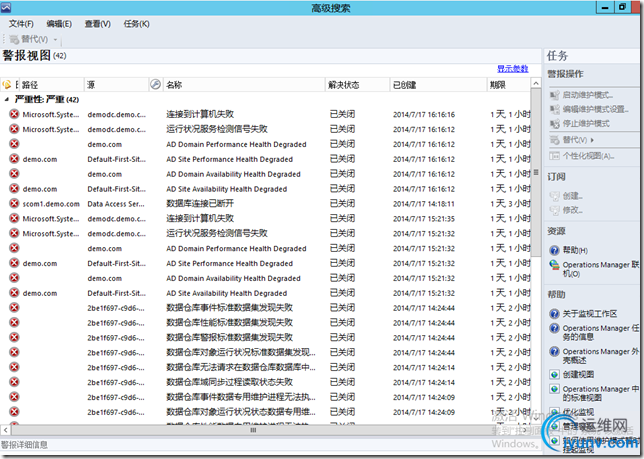This screenshot has height=459, width=644.
Task: Open the 关于监视工作区 help topic
Action: 590,314
